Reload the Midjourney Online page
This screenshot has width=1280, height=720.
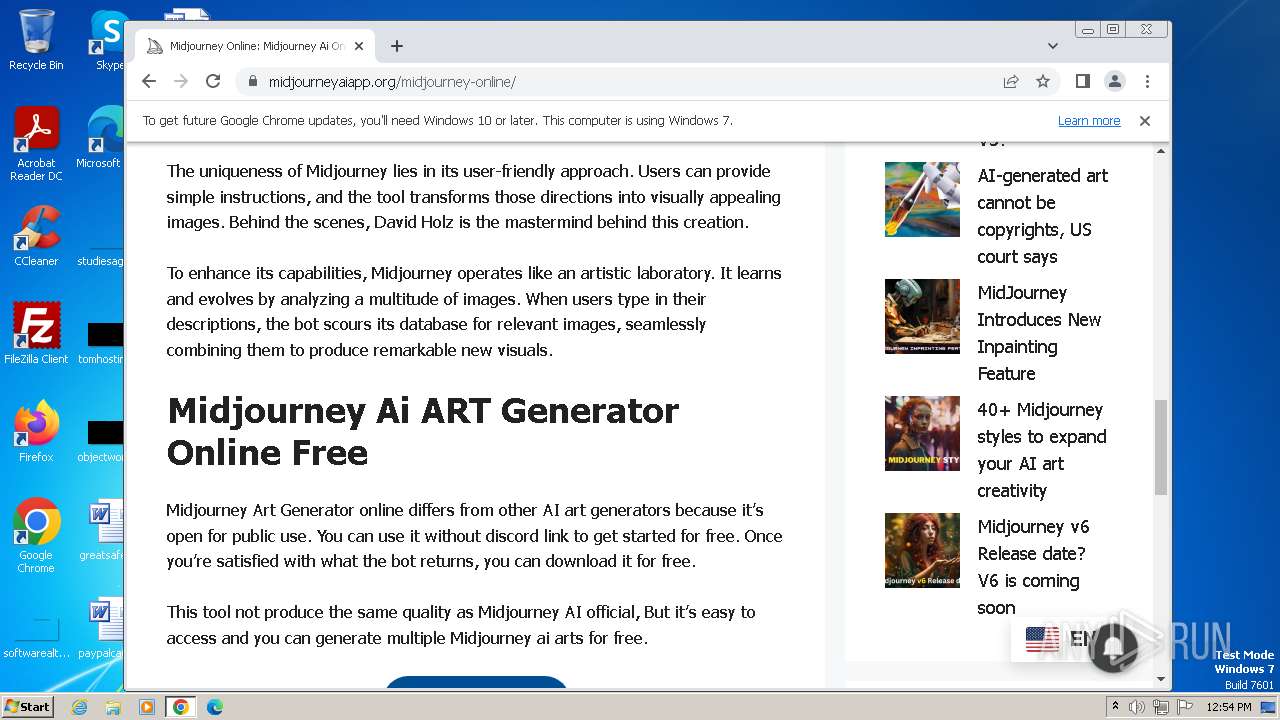tap(213, 81)
